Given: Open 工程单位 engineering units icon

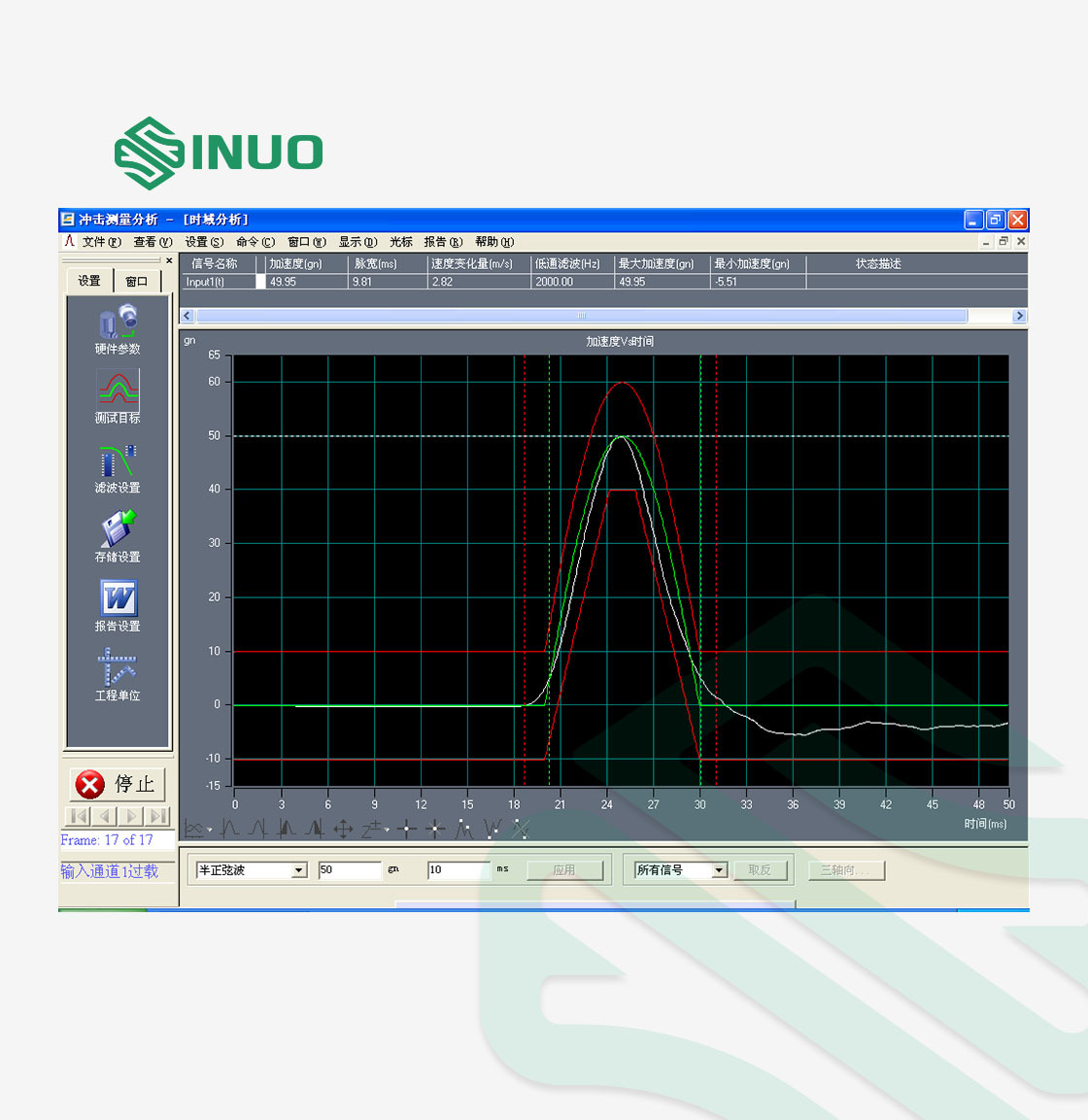Looking at the screenshot, I should tap(118, 667).
